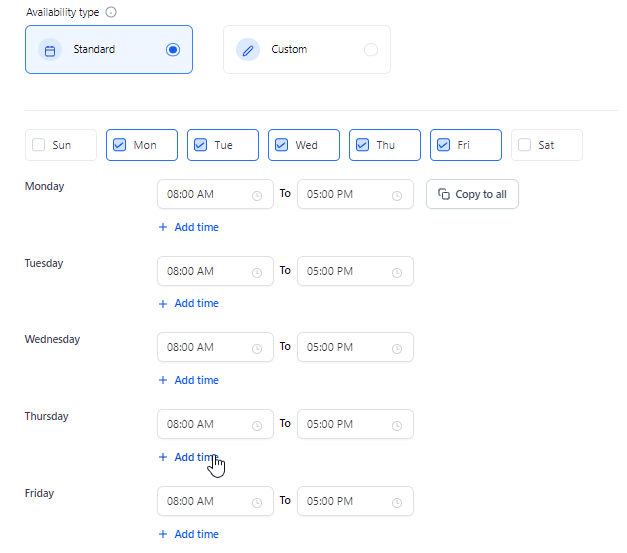Open Thursday start time 08:00 AM picker

215,424
